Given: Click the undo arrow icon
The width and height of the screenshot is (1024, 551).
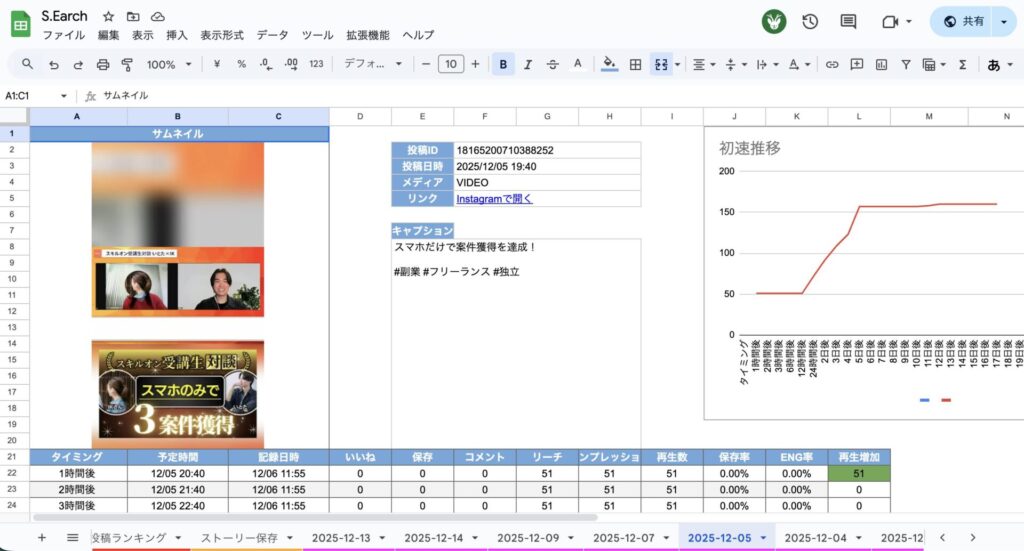Looking at the screenshot, I should click(x=53, y=64).
